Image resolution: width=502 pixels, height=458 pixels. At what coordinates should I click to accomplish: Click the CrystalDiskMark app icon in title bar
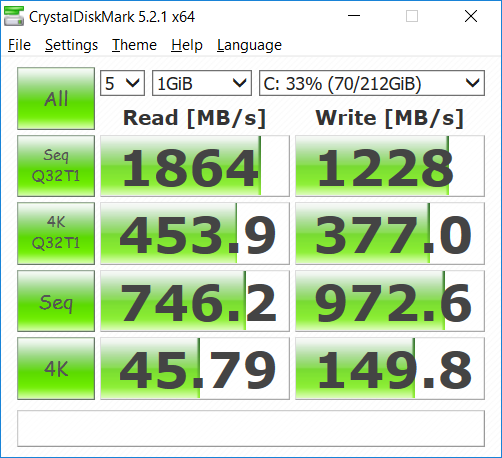click(14, 16)
